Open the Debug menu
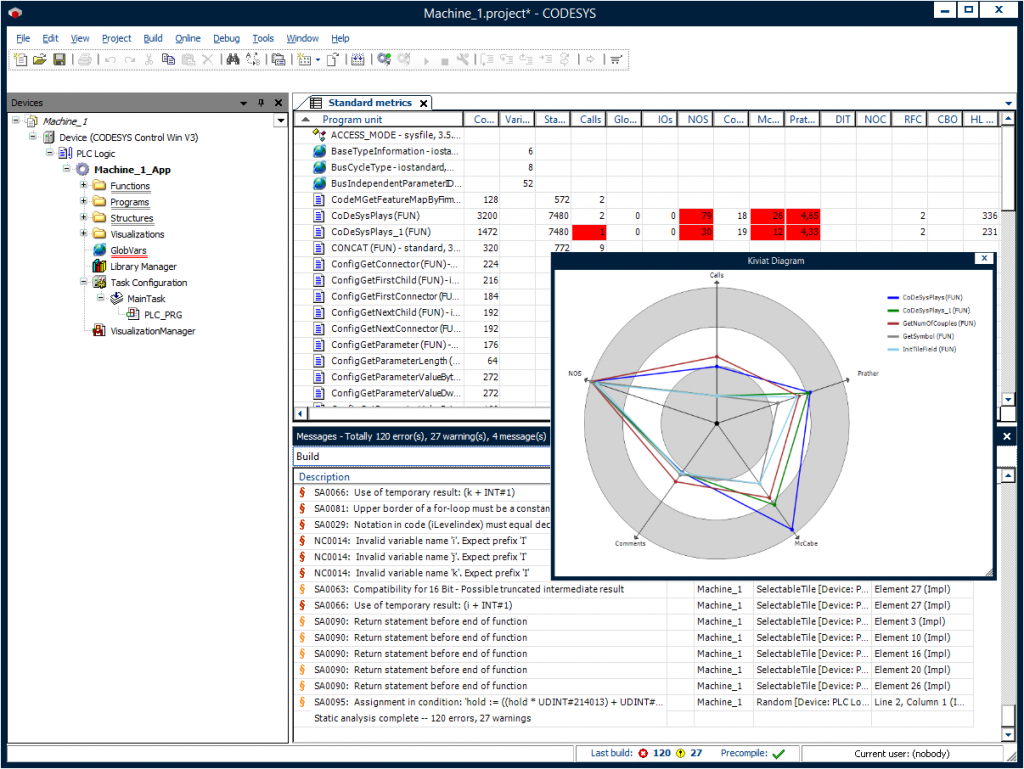Screen dimensions: 1024x769 coord(226,38)
